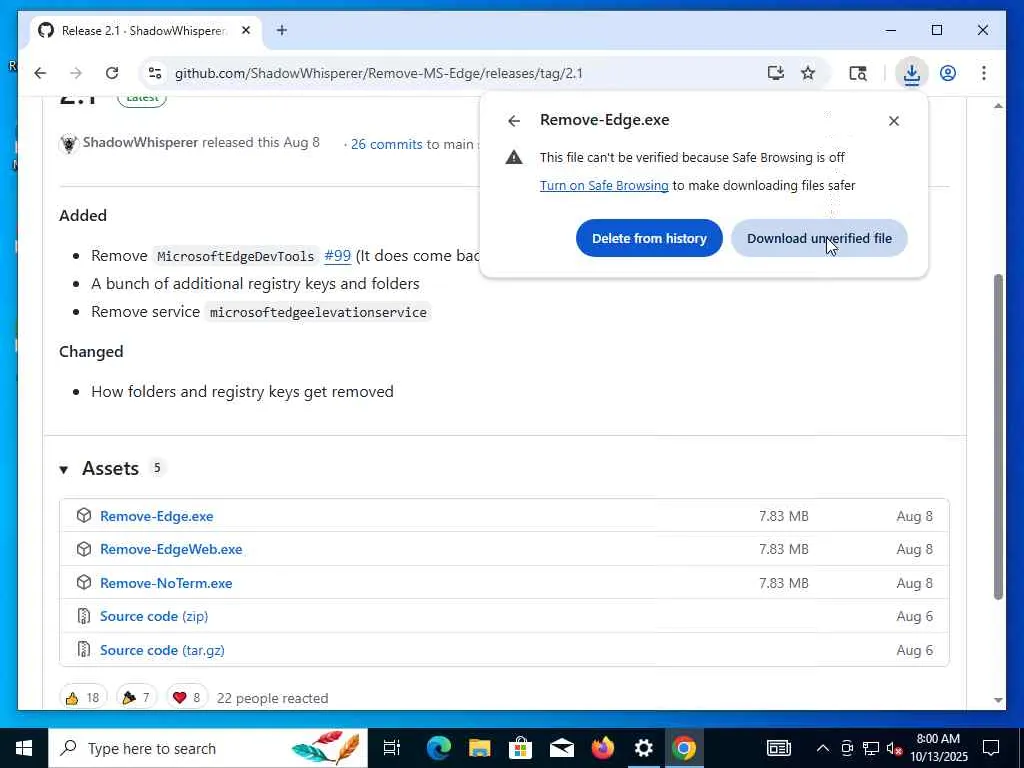Screen dimensions: 1024x768
Task: Click scrollbar up arrow
Action: tap(998, 106)
